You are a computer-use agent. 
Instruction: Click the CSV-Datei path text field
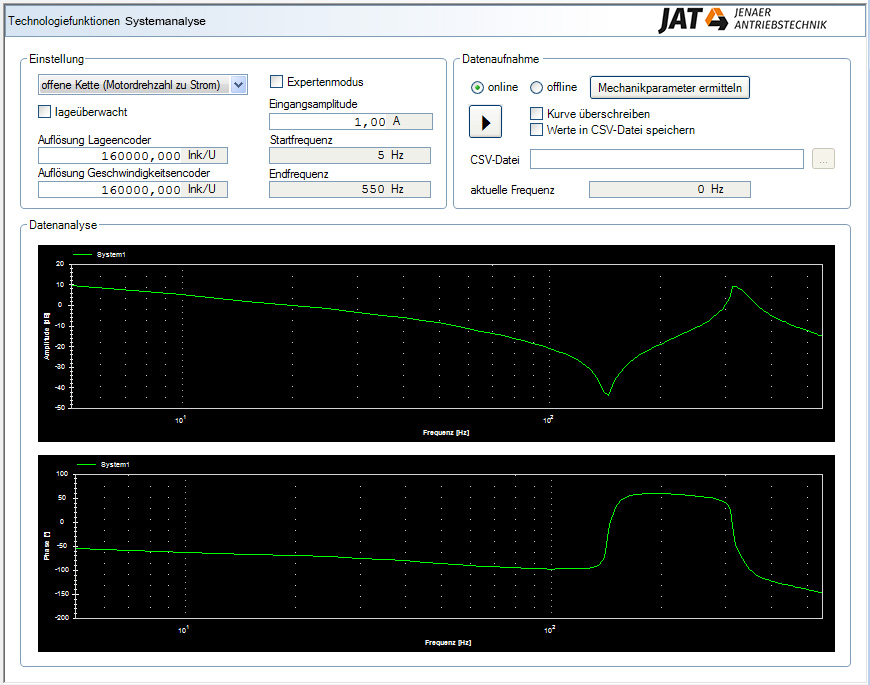tap(667, 159)
